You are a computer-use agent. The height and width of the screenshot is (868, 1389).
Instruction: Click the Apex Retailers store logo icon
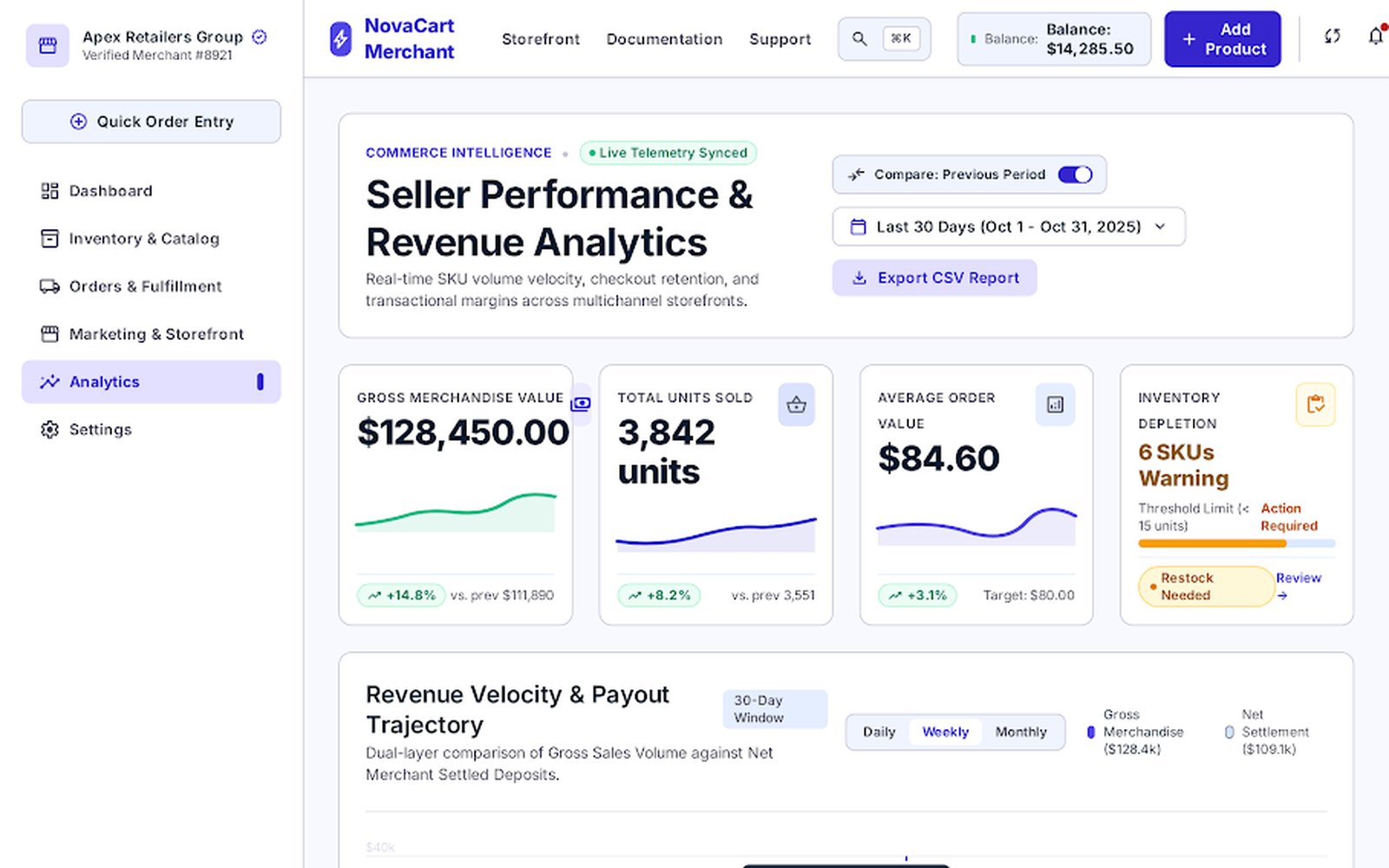click(x=48, y=45)
